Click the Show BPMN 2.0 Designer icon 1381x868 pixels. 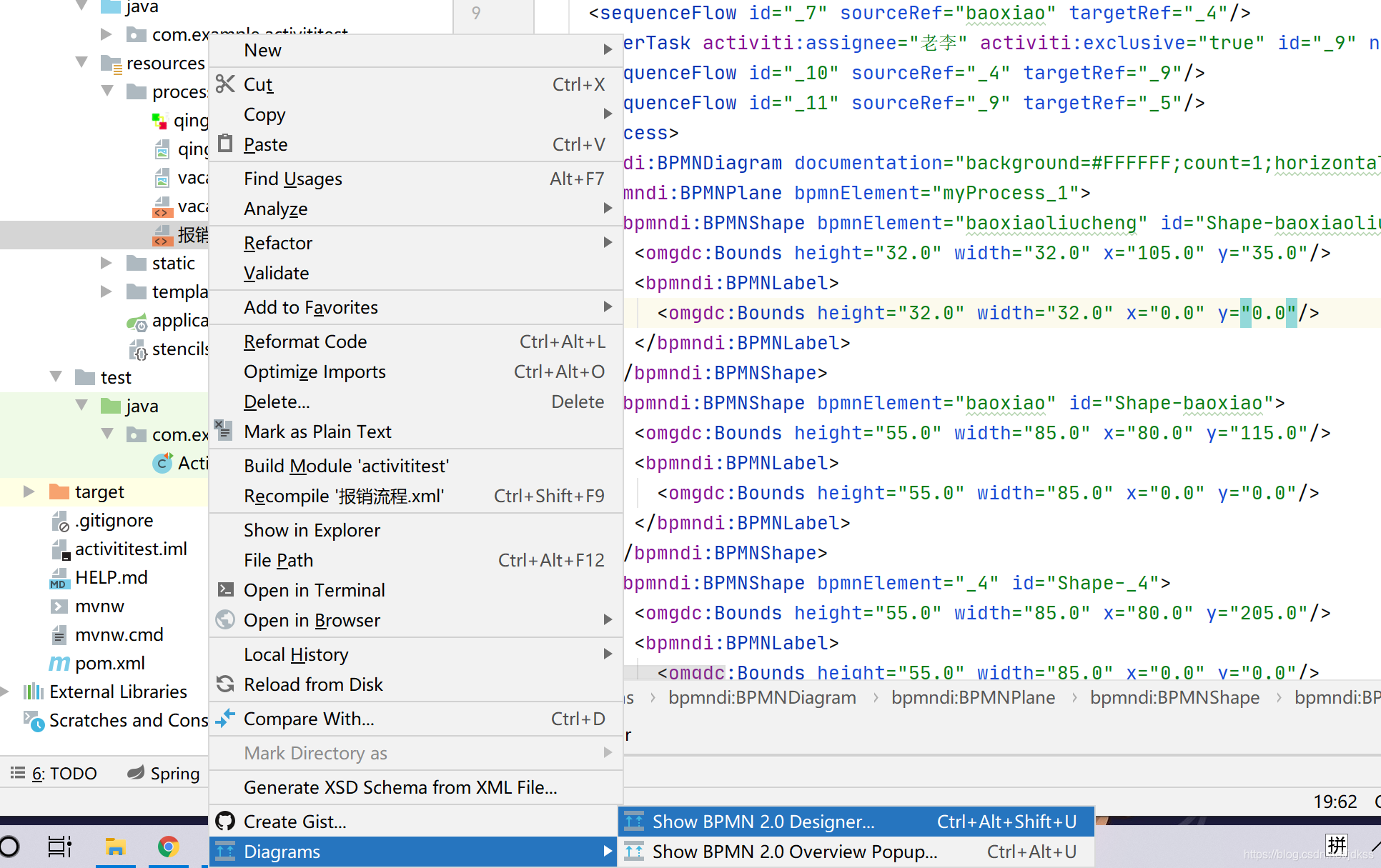[634, 821]
